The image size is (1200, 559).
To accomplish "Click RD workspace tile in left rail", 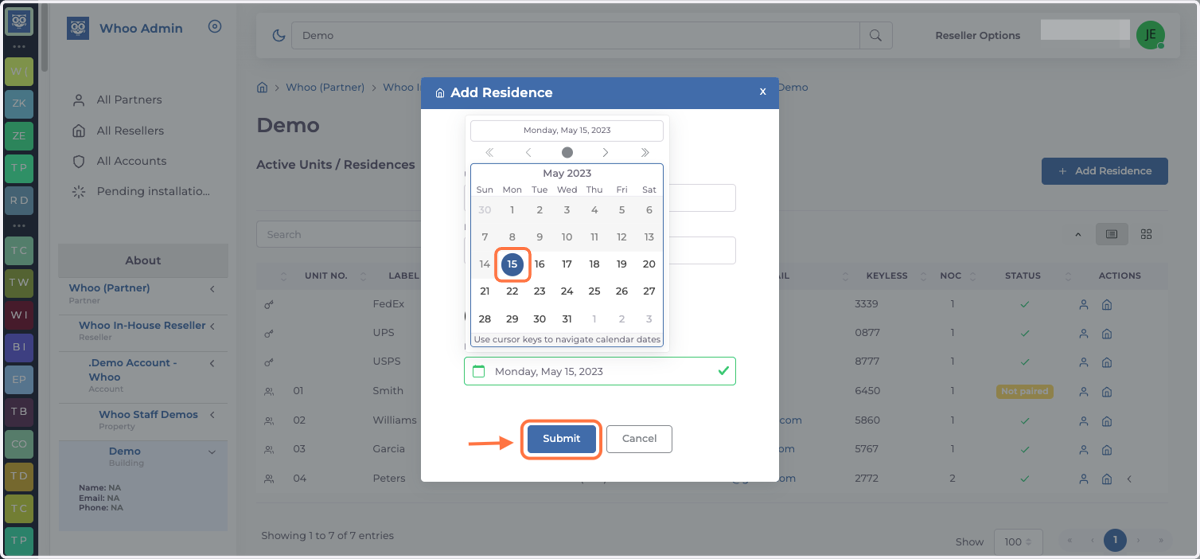I will [x=19, y=202].
